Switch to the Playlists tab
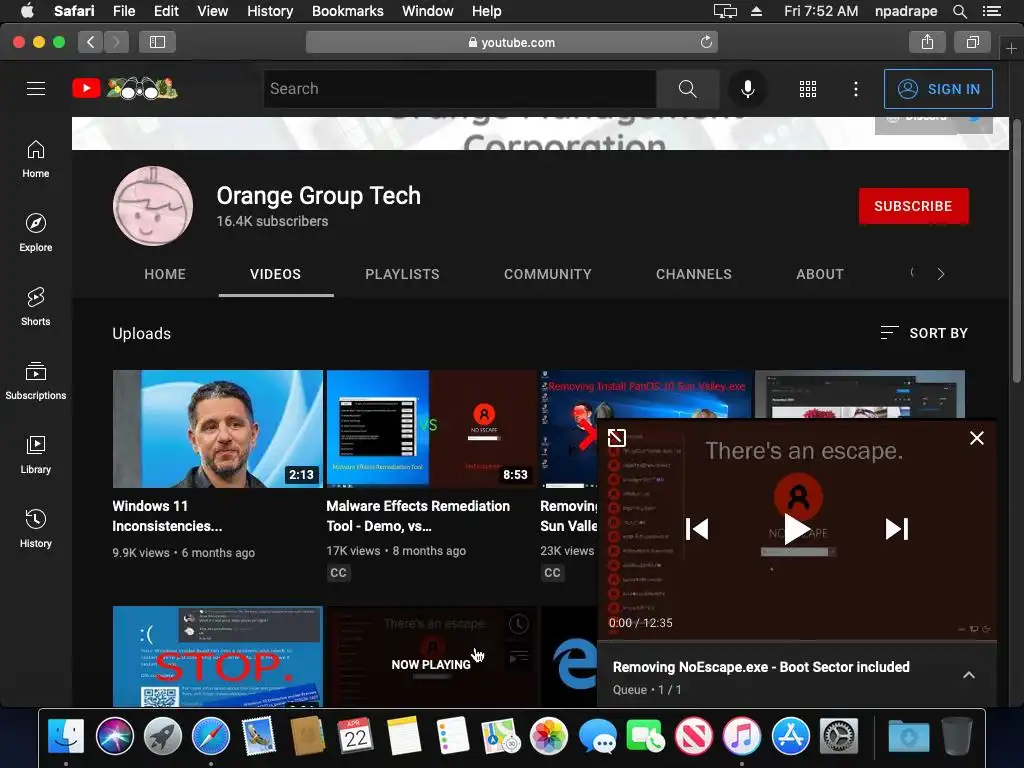1024x768 pixels. pyautogui.click(x=402, y=274)
